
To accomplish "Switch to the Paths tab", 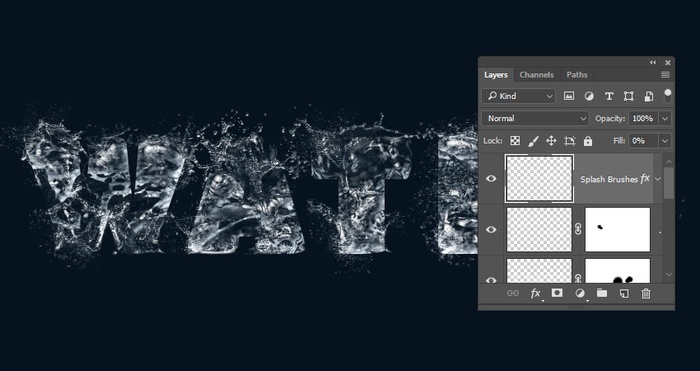I will (577, 75).
